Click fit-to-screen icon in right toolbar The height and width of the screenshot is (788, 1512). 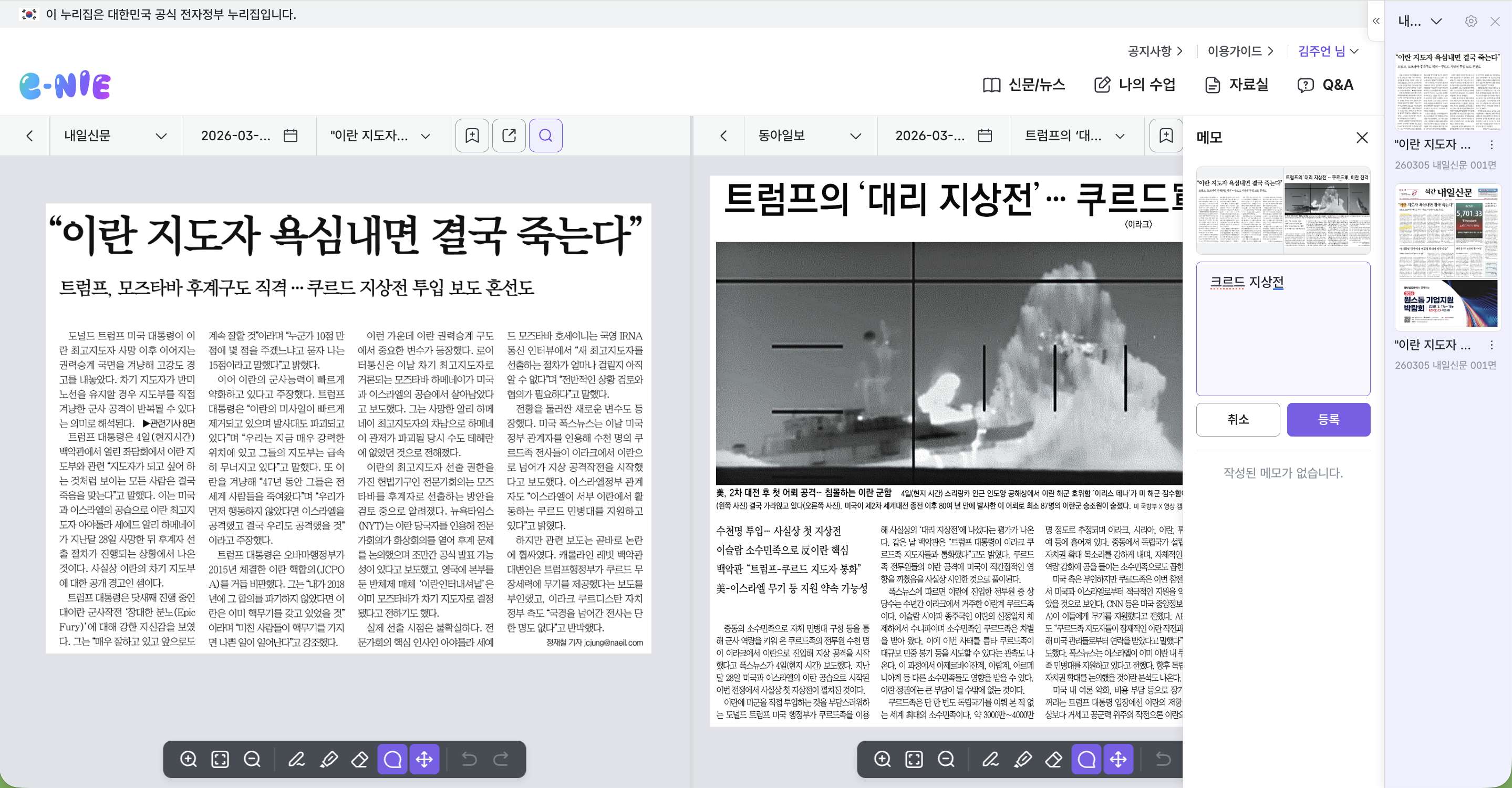point(914,759)
